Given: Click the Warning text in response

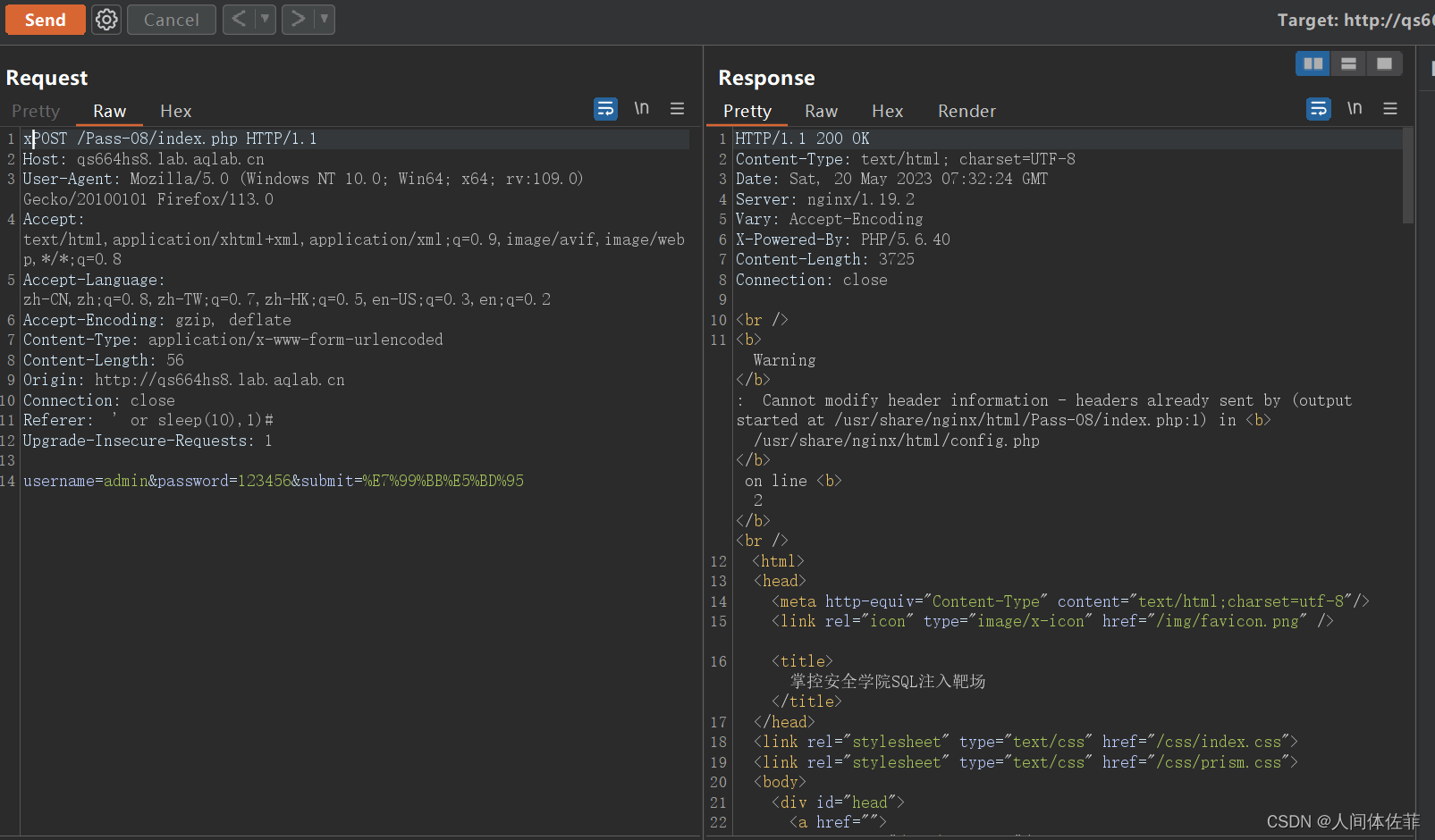Looking at the screenshot, I should tap(784, 360).
